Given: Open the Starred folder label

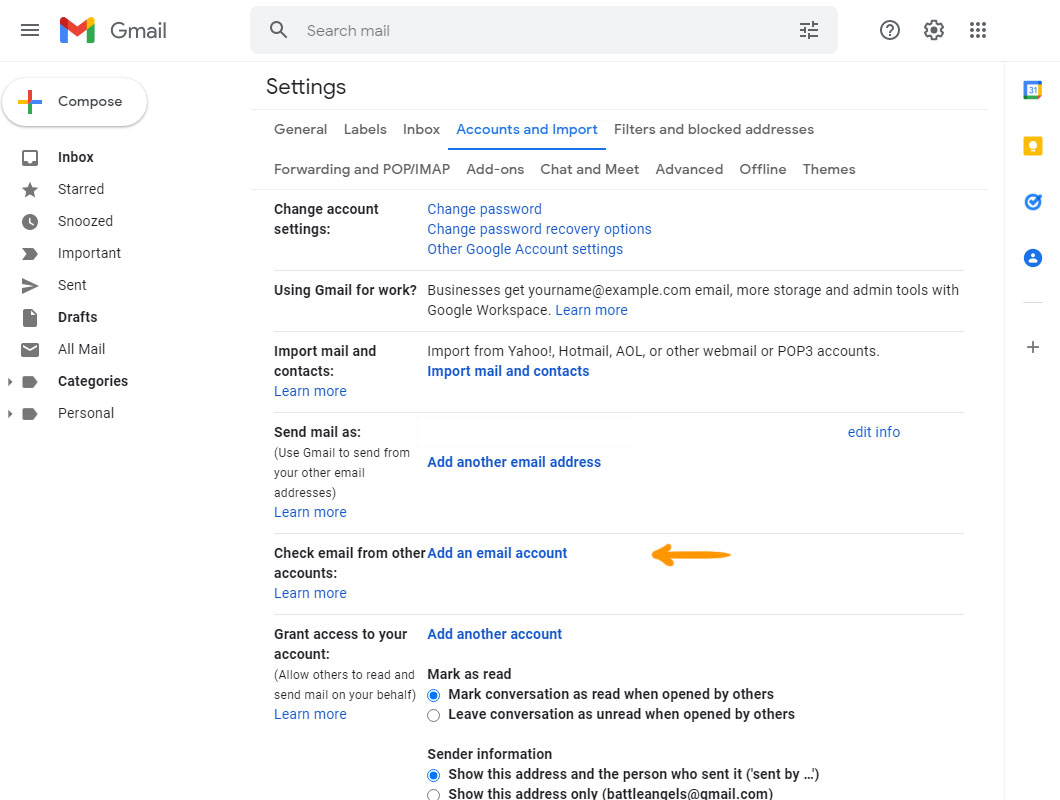Looking at the screenshot, I should pyautogui.click(x=81, y=189).
